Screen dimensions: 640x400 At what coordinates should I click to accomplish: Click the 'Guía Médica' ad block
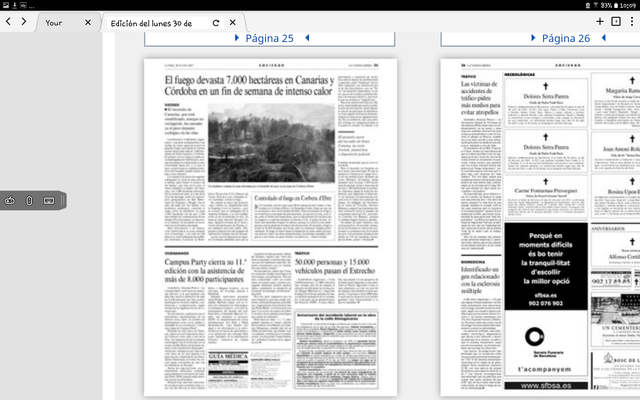[228, 369]
